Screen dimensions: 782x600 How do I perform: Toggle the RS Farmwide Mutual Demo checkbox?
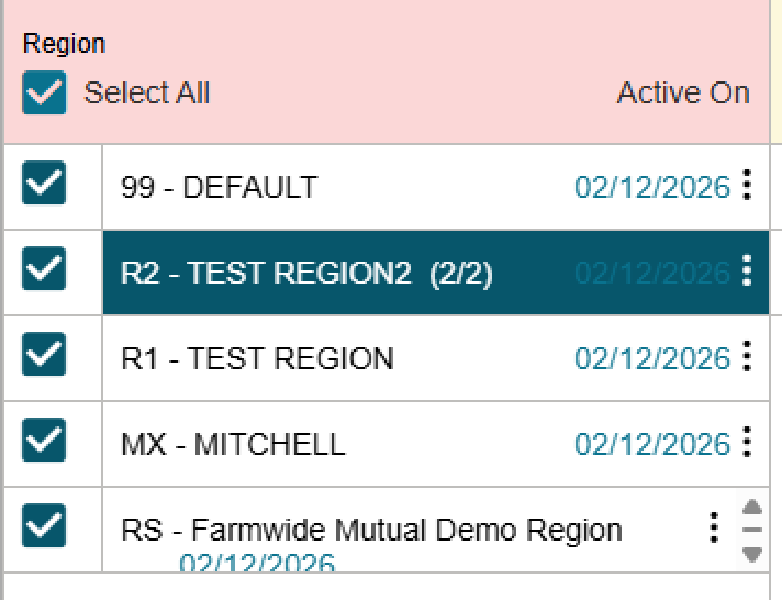point(44,526)
